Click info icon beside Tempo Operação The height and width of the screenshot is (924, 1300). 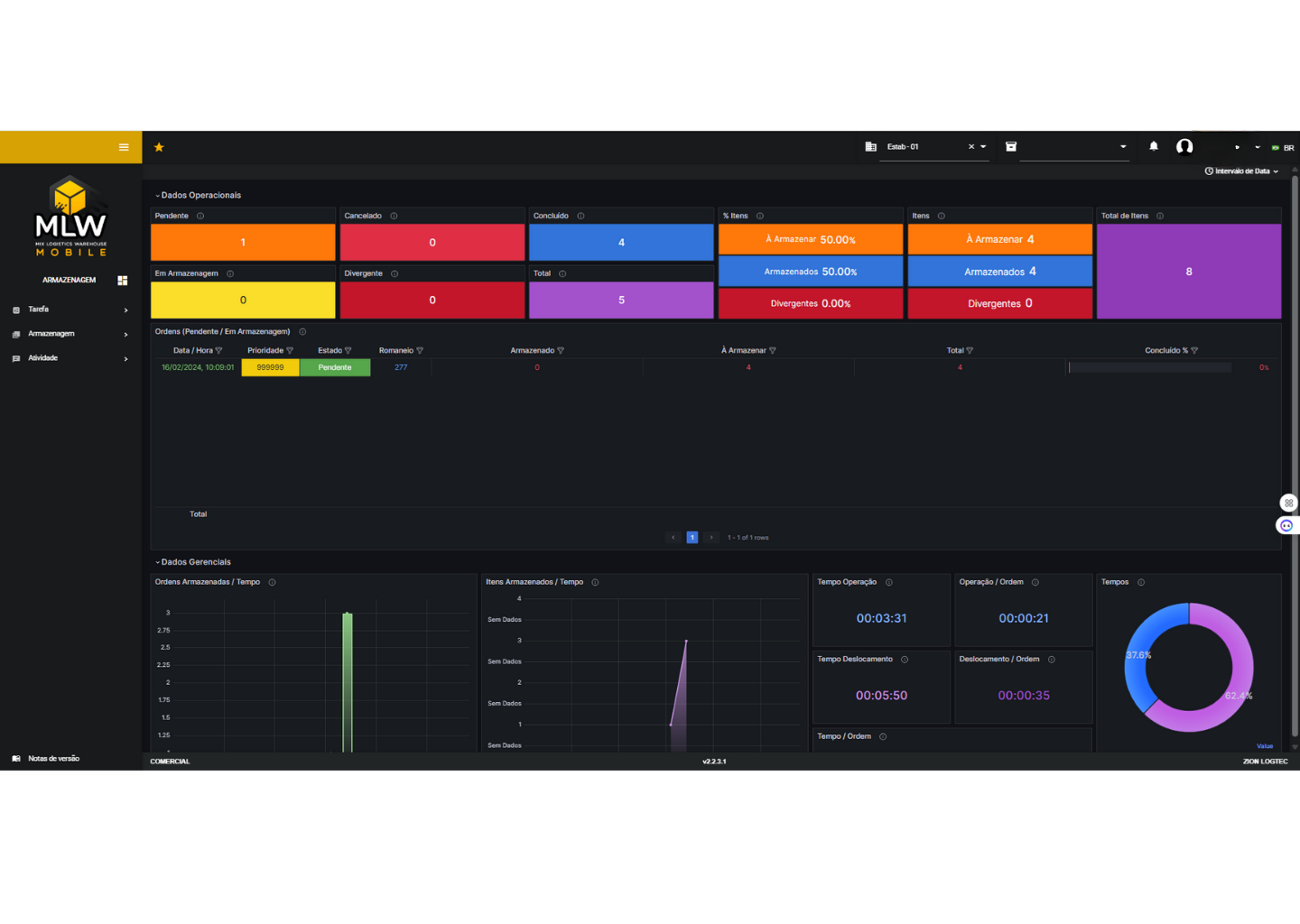pyautogui.click(x=889, y=583)
